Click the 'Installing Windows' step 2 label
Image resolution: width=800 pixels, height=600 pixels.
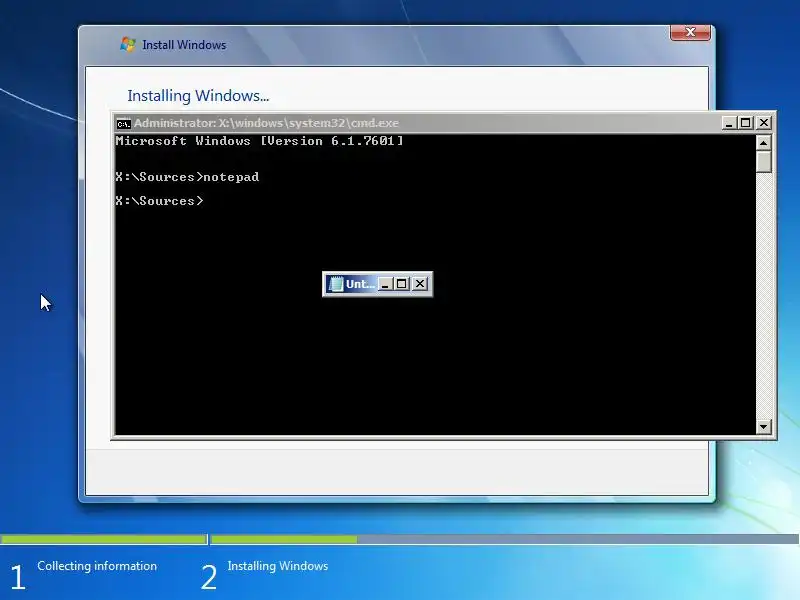coord(278,566)
